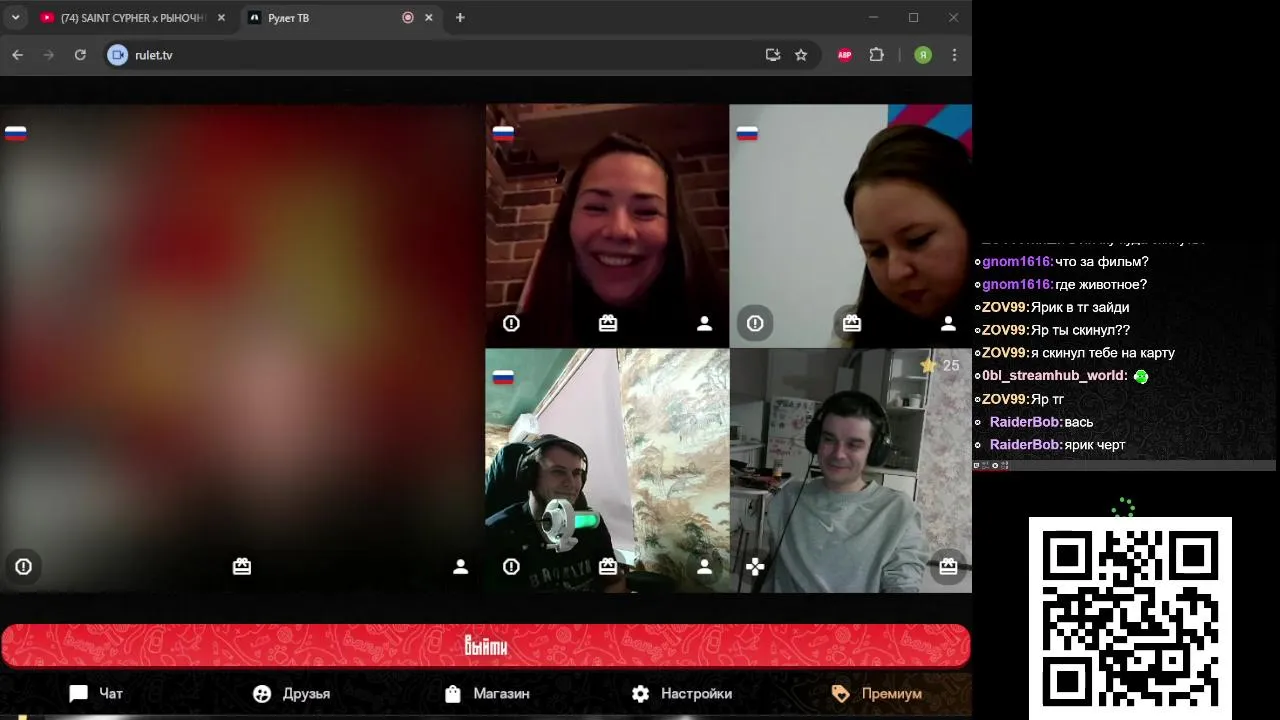Click the flag on the top-right video tile
This screenshot has width=1280, height=720.
coord(747,133)
